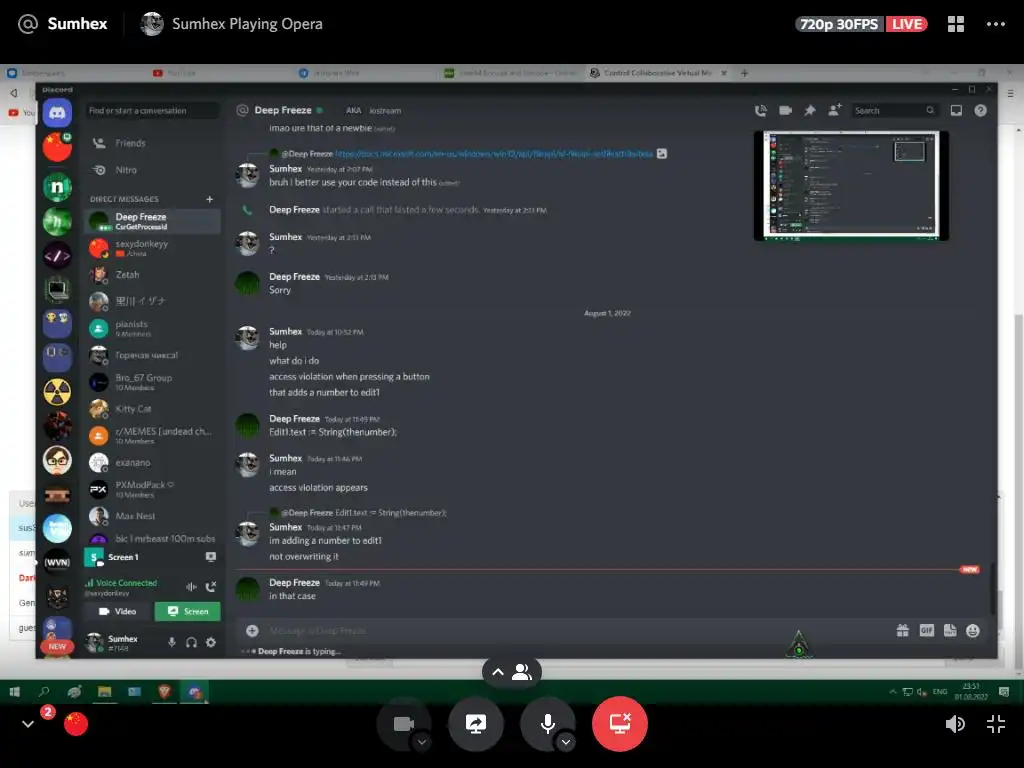1024x768 pixels.
Task: Toggle stream volume speaker icon
Action: click(x=955, y=724)
